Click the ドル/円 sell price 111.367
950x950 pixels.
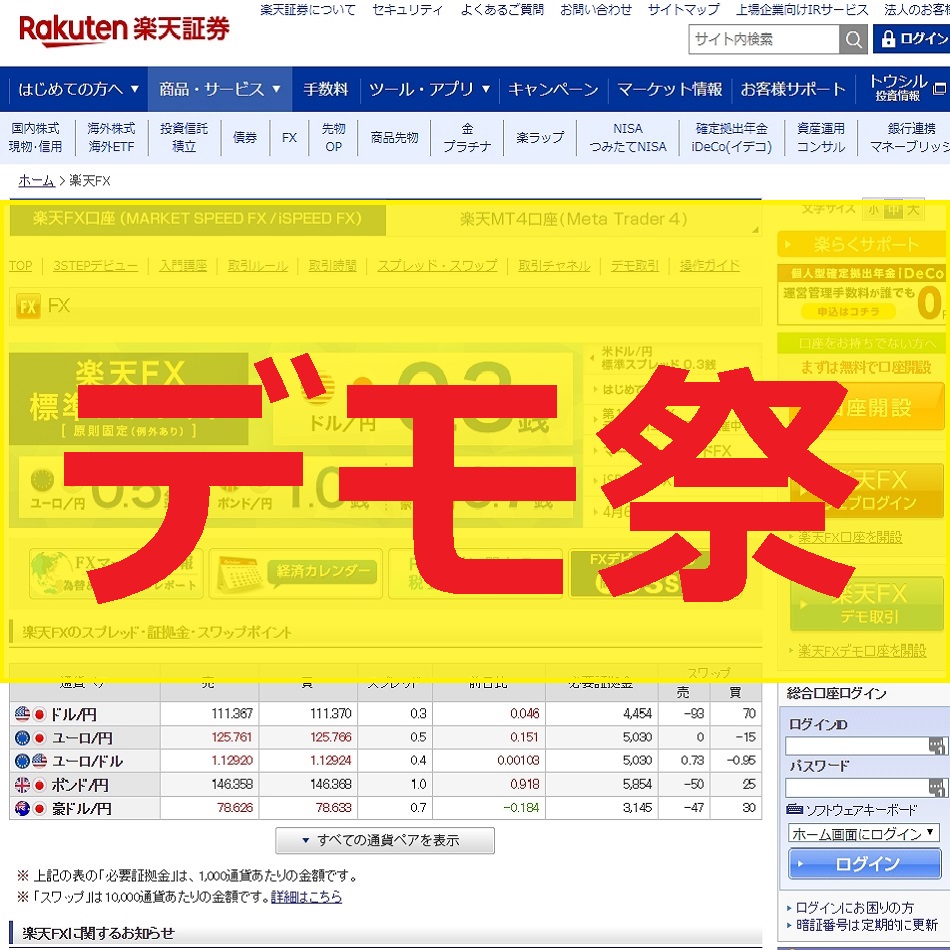tap(232, 714)
